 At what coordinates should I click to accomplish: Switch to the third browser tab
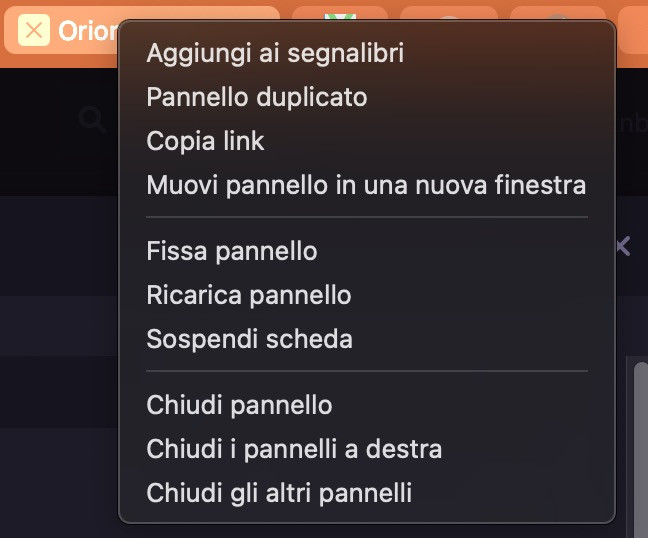pyautogui.click(x=448, y=14)
